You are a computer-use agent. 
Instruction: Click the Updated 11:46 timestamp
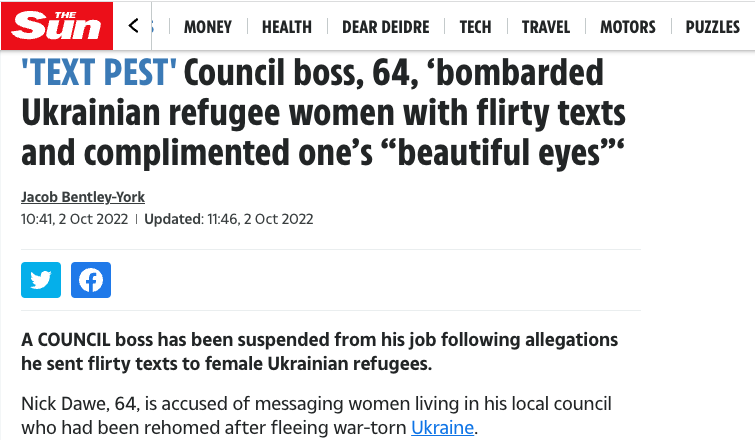point(229,219)
